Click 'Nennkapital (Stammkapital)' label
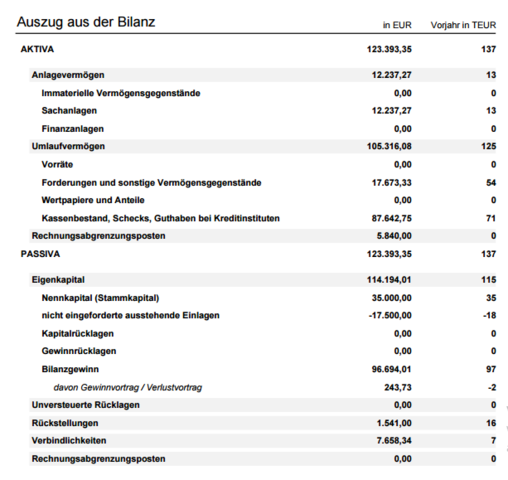The width and height of the screenshot is (508, 480). (x=100, y=298)
